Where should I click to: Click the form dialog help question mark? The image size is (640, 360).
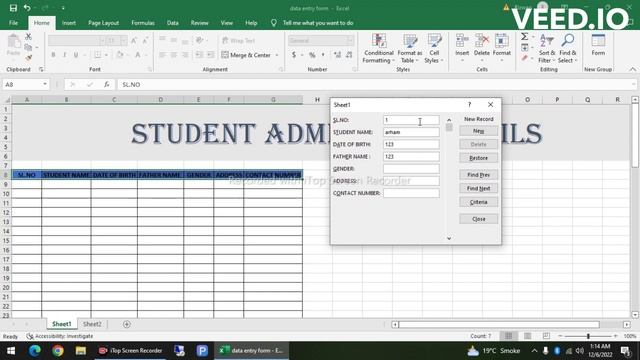point(469,105)
